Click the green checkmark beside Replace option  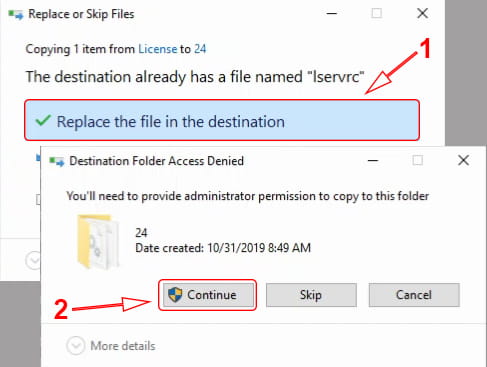pyautogui.click(x=43, y=121)
